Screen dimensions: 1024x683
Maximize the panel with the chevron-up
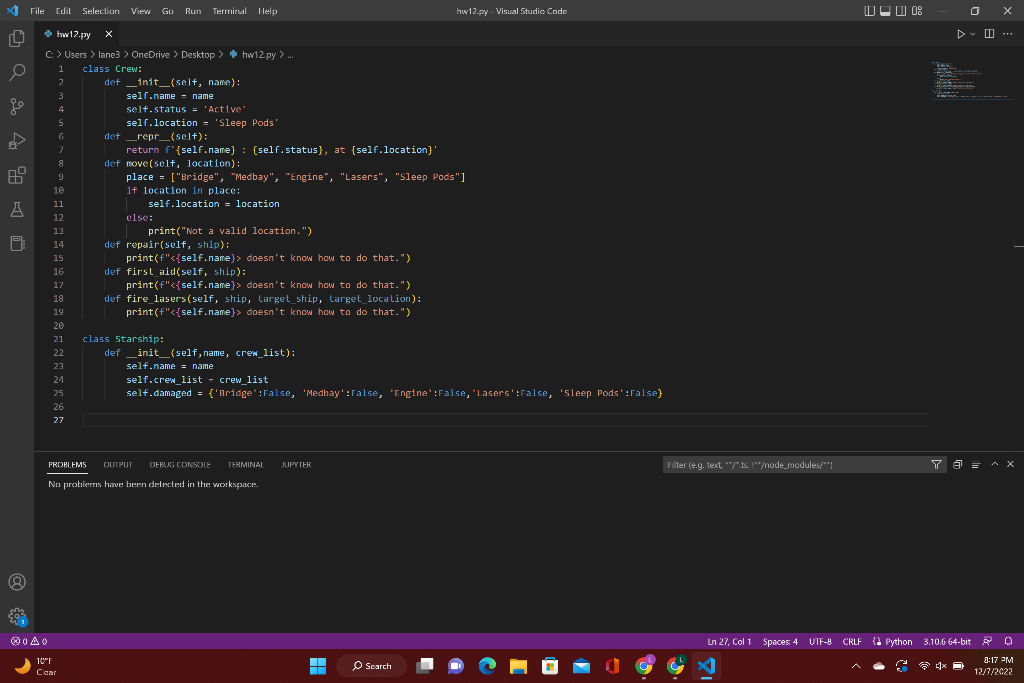pyautogui.click(x=995, y=464)
